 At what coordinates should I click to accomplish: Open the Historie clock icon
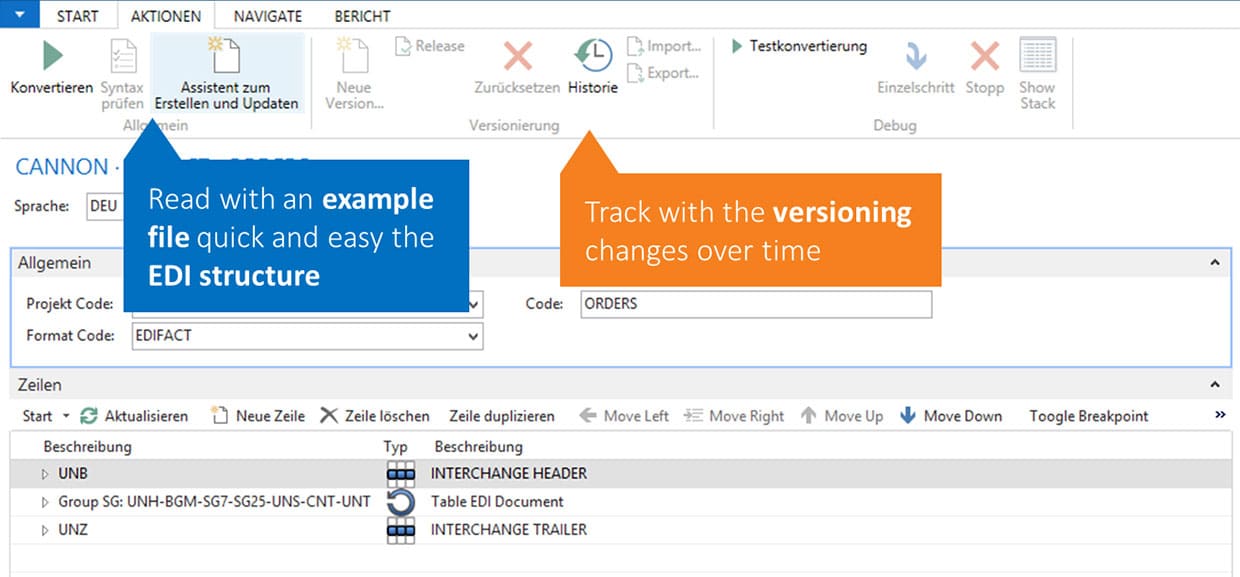point(592,57)
